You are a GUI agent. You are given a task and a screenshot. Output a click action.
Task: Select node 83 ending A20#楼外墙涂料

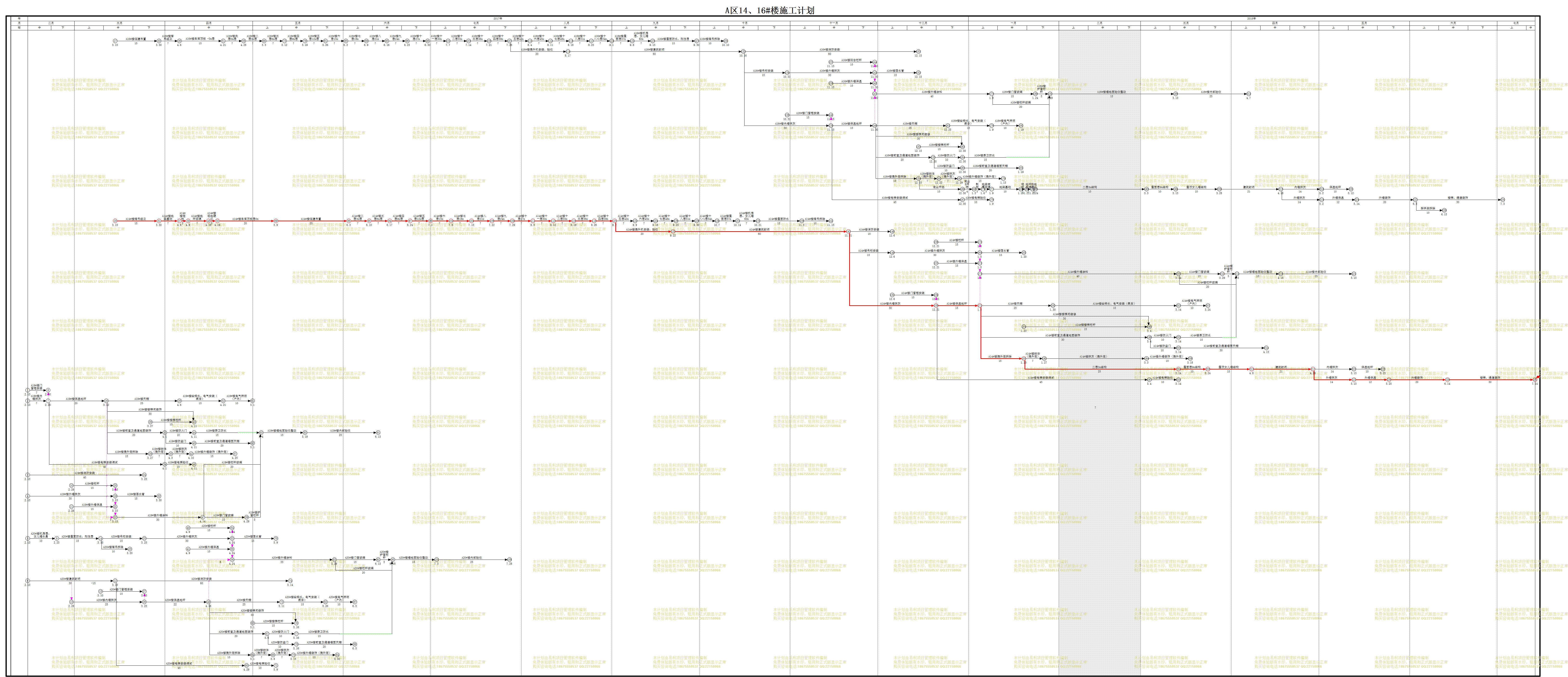[334, 560]
